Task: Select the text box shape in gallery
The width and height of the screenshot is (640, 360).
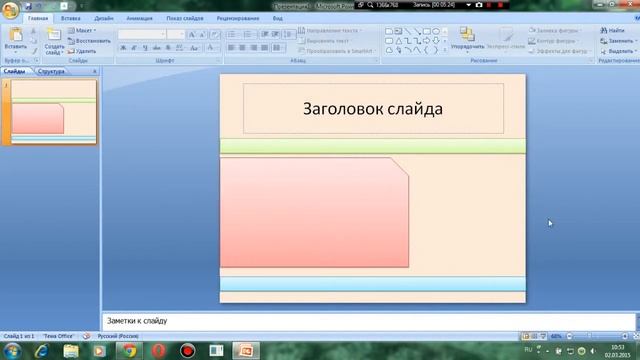Action: pyautogui.click(x=398, y=31)
